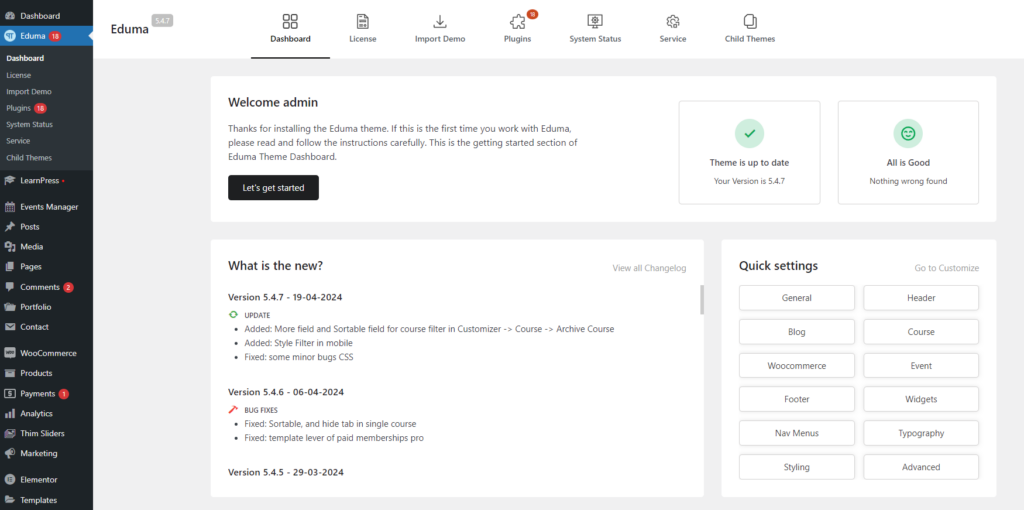The width and height of the screenshot is (1024, 510).
Task: Click the Templates folder icon
Action: point(10,500)
